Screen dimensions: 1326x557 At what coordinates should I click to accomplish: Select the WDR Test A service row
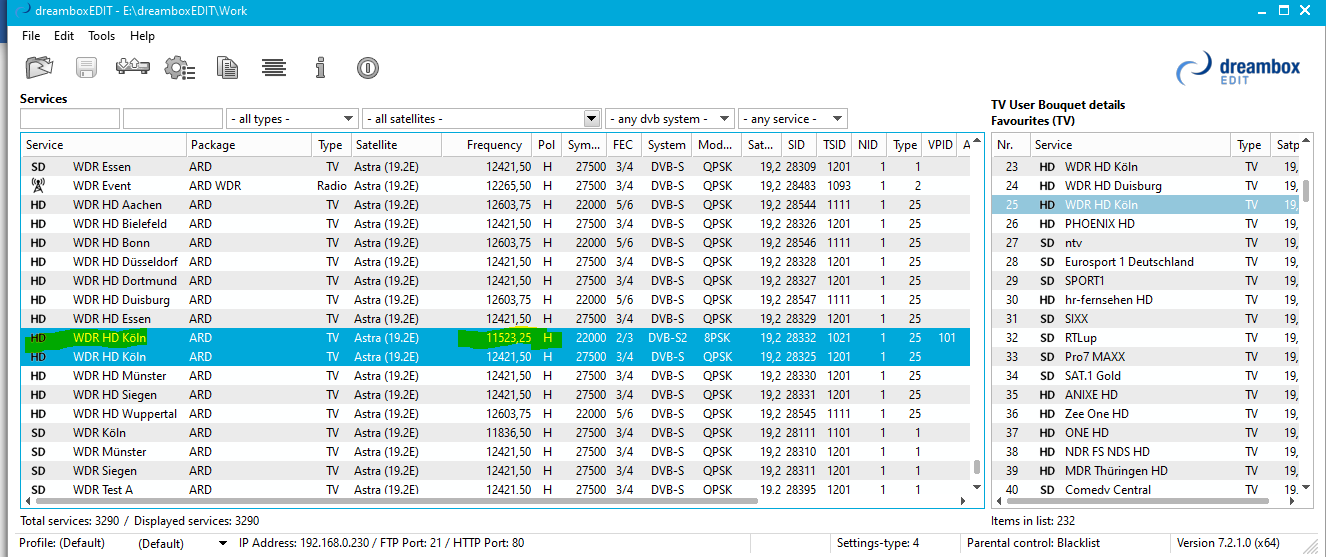[x=496, y=489]
